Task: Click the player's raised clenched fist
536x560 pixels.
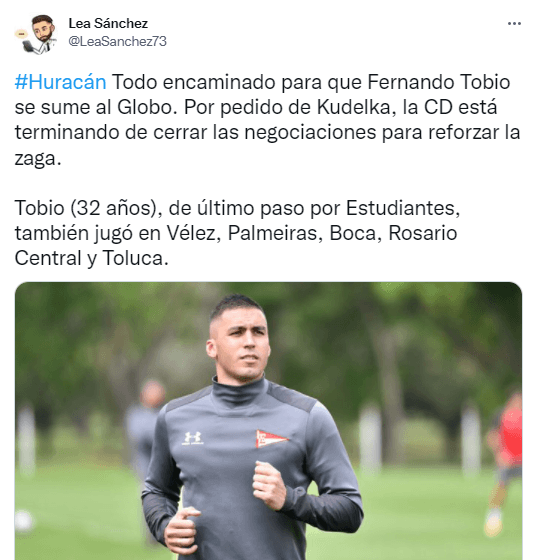Action: coord(269,486)
